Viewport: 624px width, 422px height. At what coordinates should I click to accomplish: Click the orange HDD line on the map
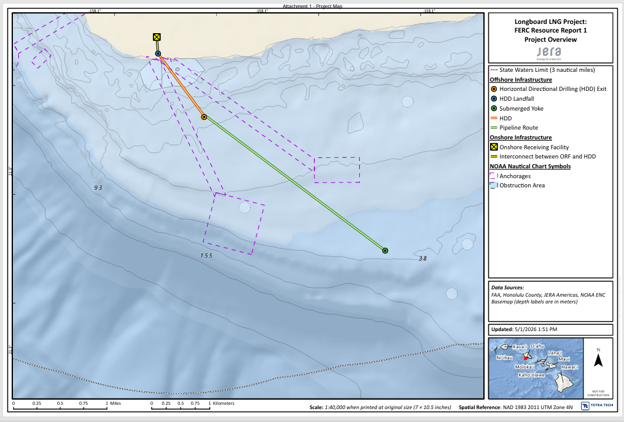tap(181, 86)
